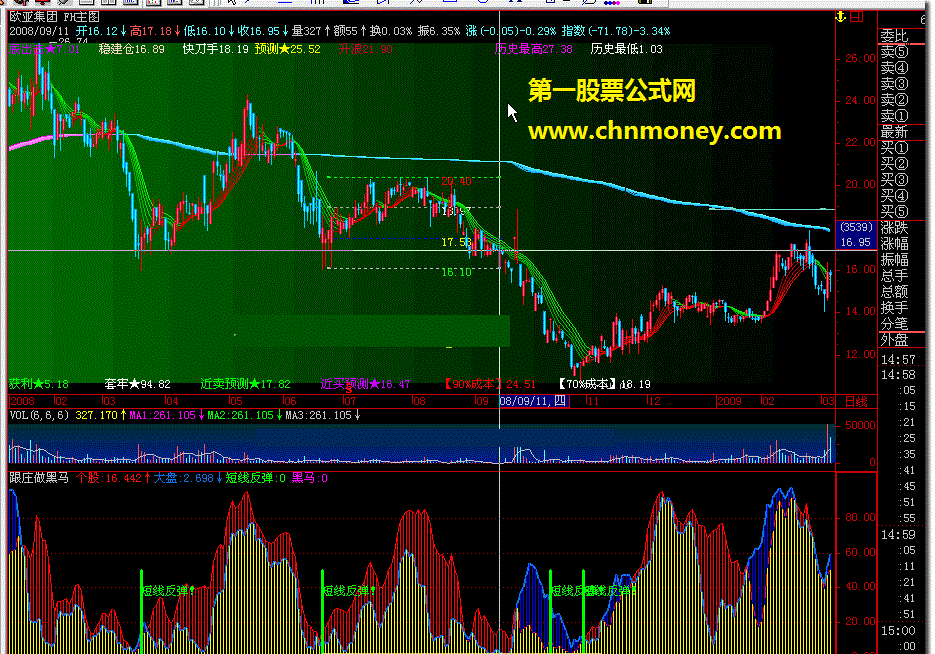Viewport: 935px width, 654px height.
Task: Jump to the 11 month marker on timeline
Action: pos(592,401)
